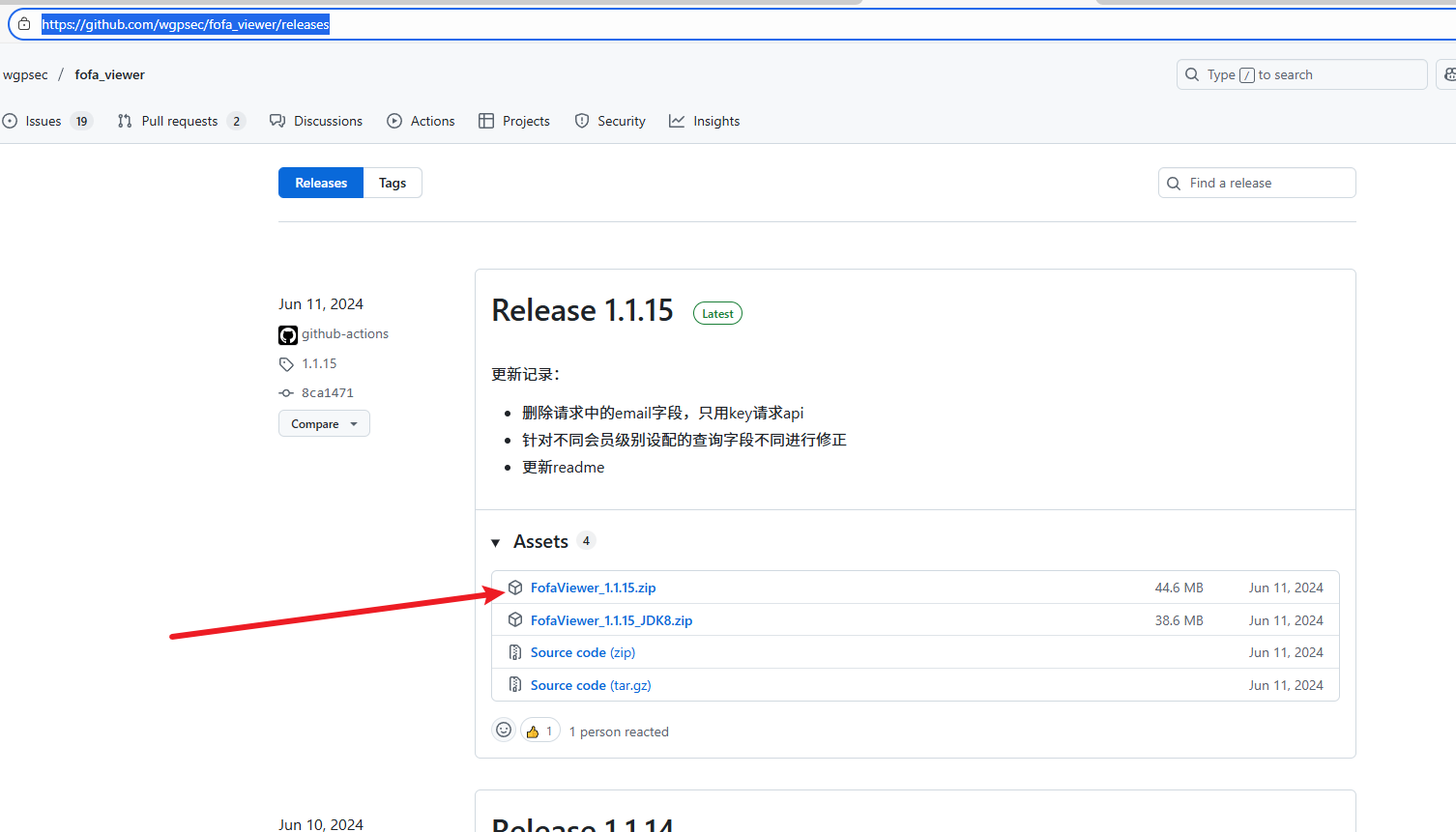Open the Actions tab
1456x832 pixels.
tap(421, 121)
